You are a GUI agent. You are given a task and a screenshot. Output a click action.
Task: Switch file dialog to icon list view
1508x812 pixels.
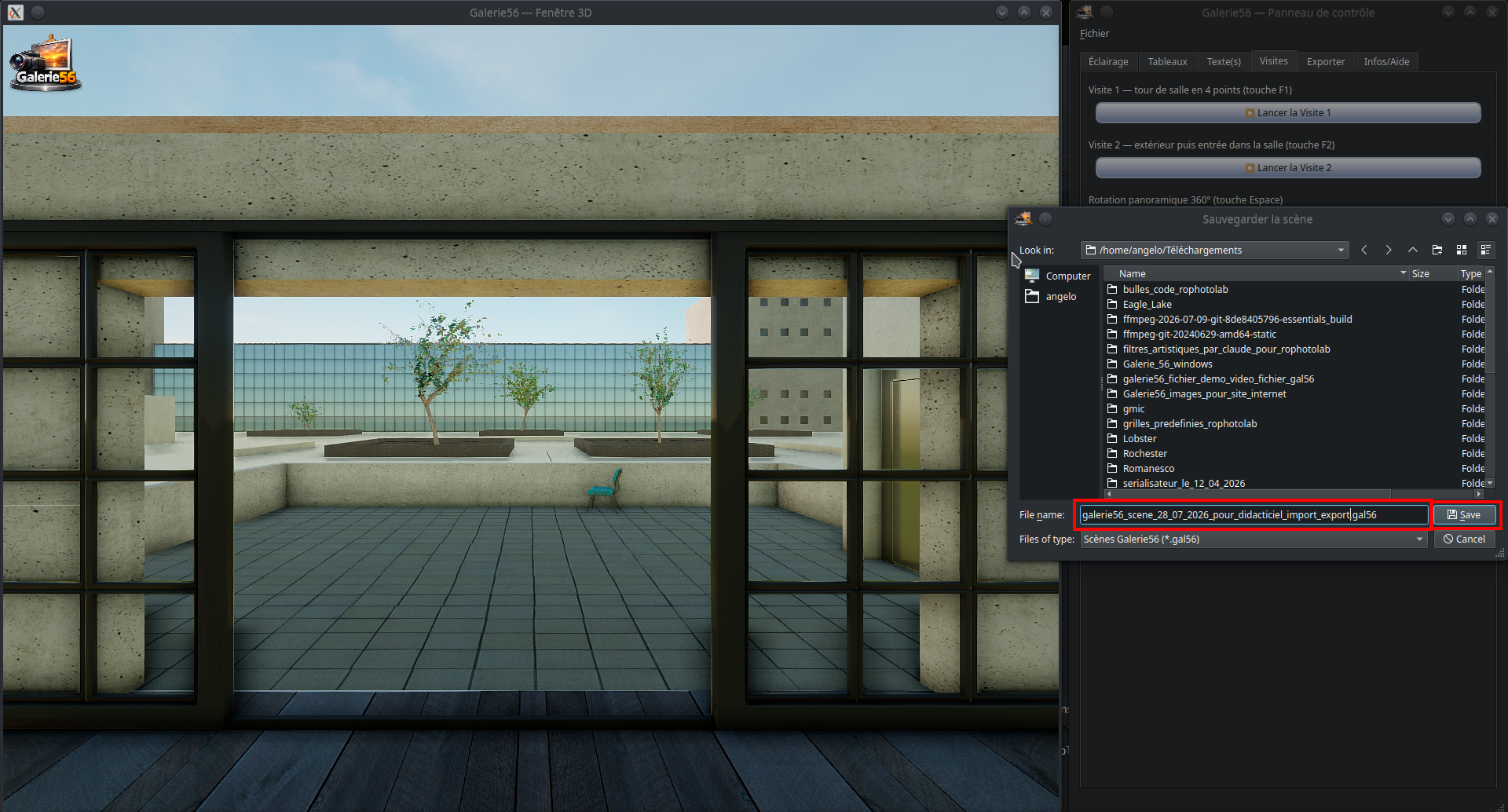[x=1462, y=250]
